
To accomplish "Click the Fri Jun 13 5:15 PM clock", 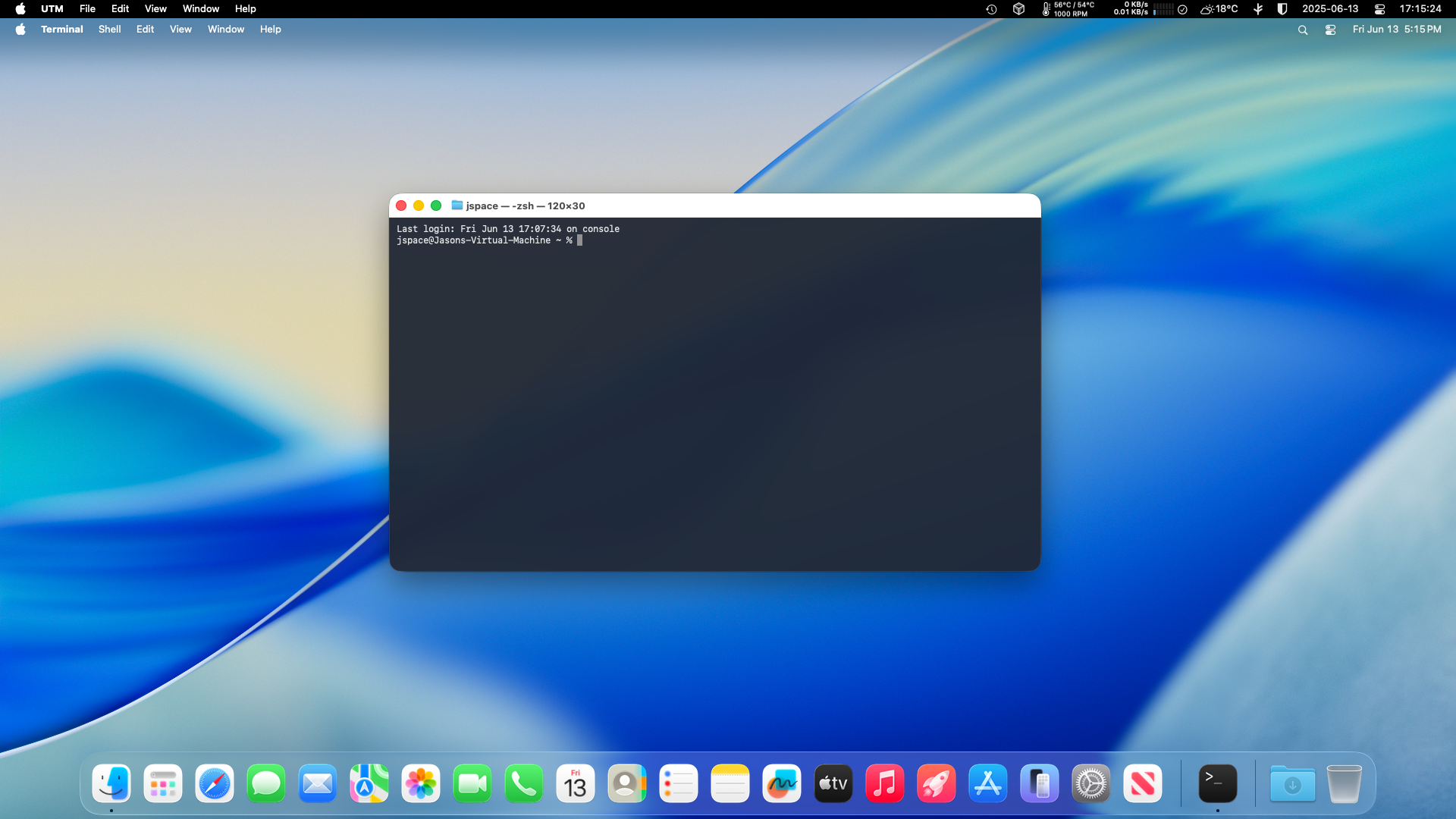I will [x=1397, y=30].
